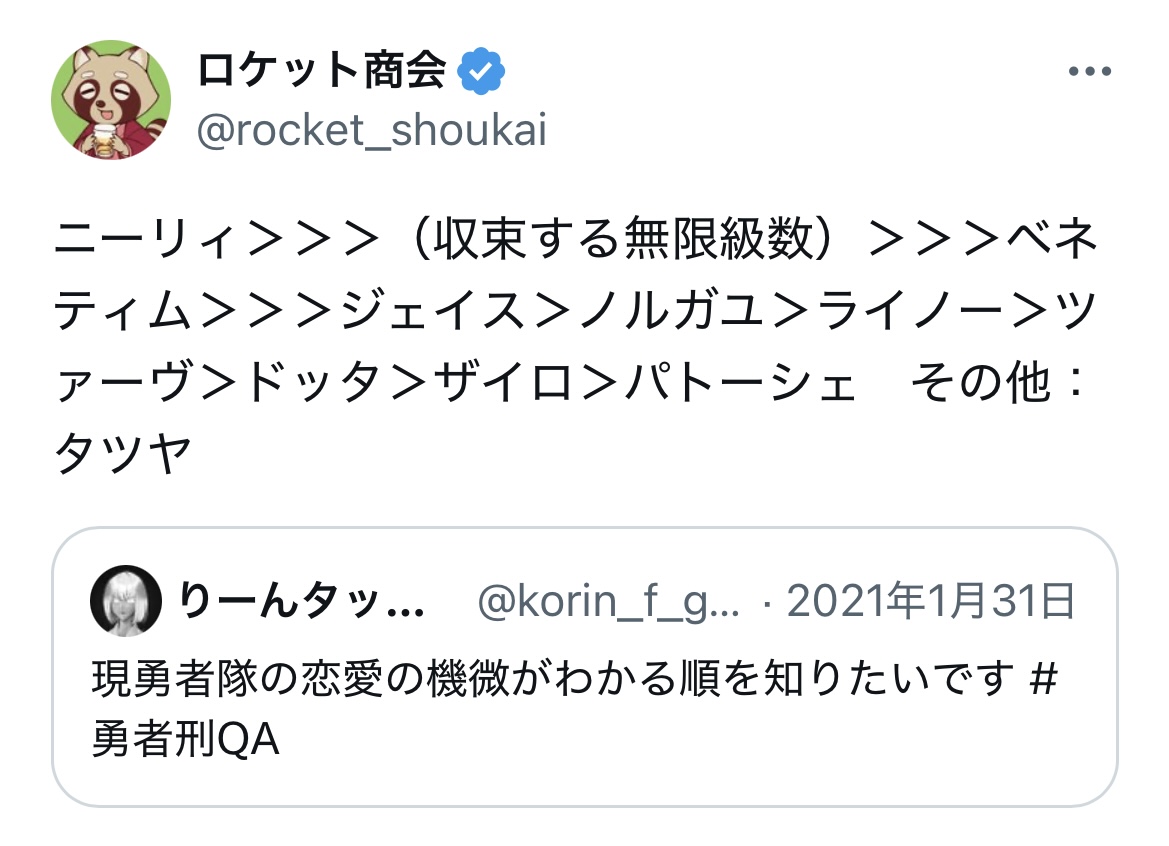Click the りーんタッ… quoted author name
This screenshot has width=1169, height=846.
(x=302, y=601)
